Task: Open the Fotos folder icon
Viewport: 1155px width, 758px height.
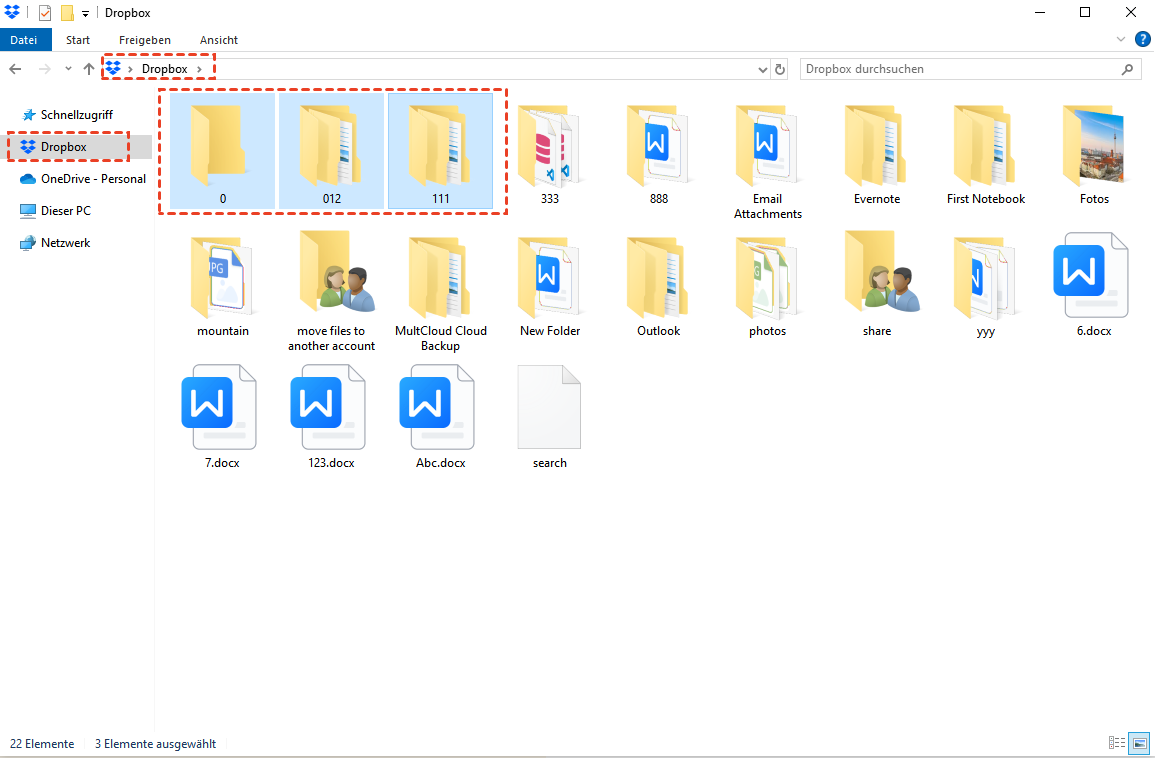Action: coord(1094,145)
